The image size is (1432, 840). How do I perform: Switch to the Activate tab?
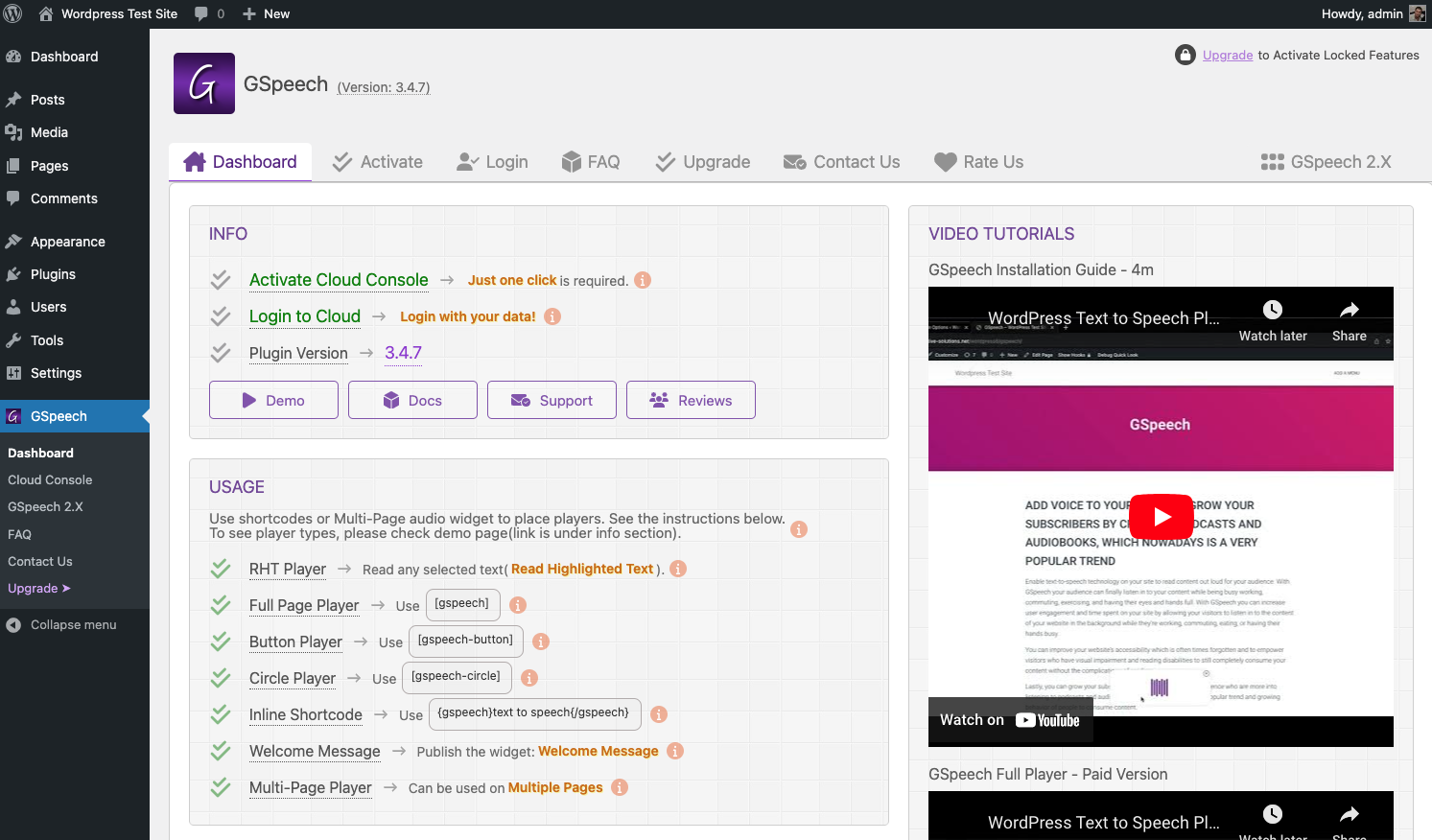pos(377,162)
